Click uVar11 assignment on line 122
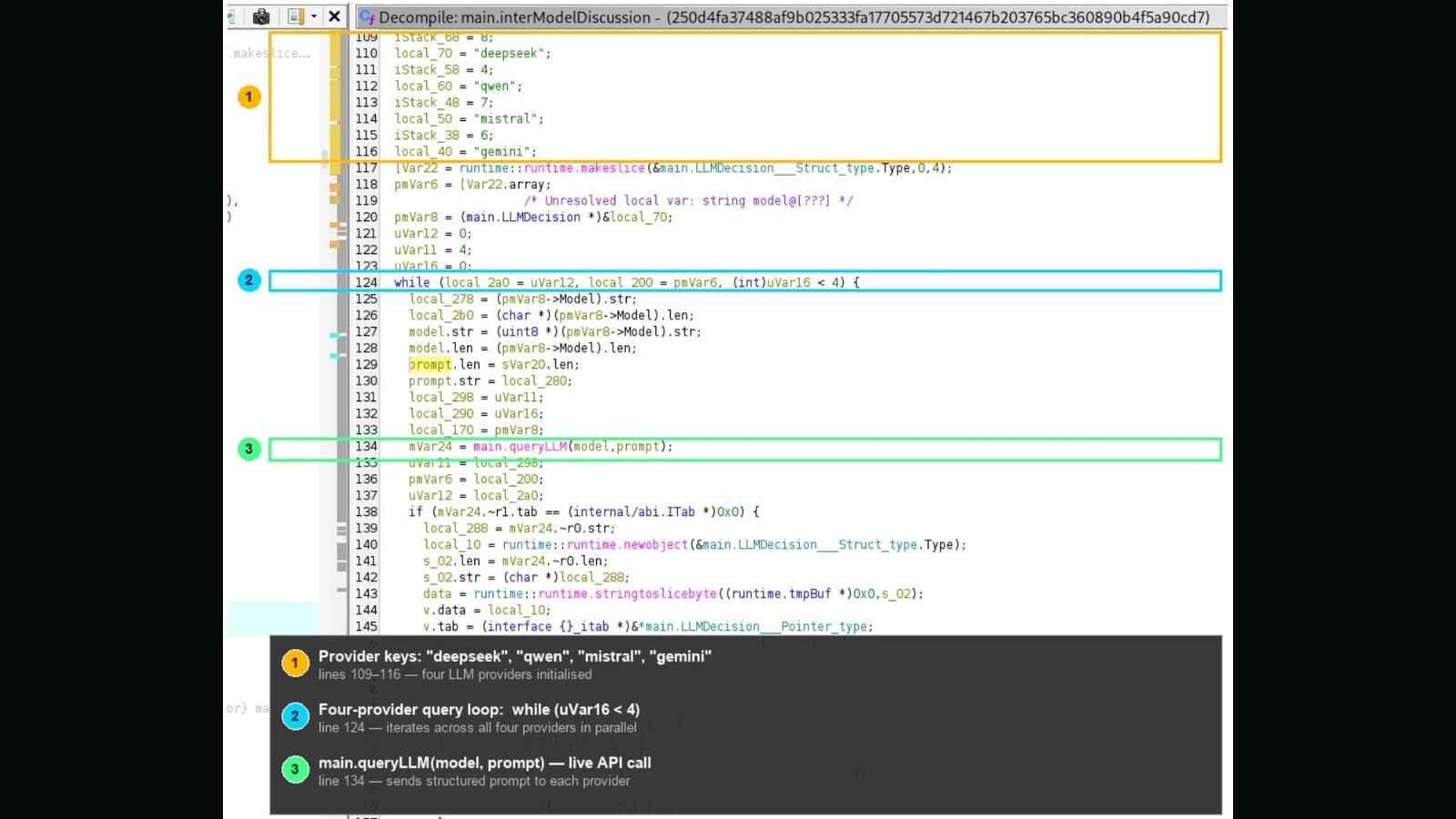This screenshot has height=819, width=1456. tap(432, 250)
